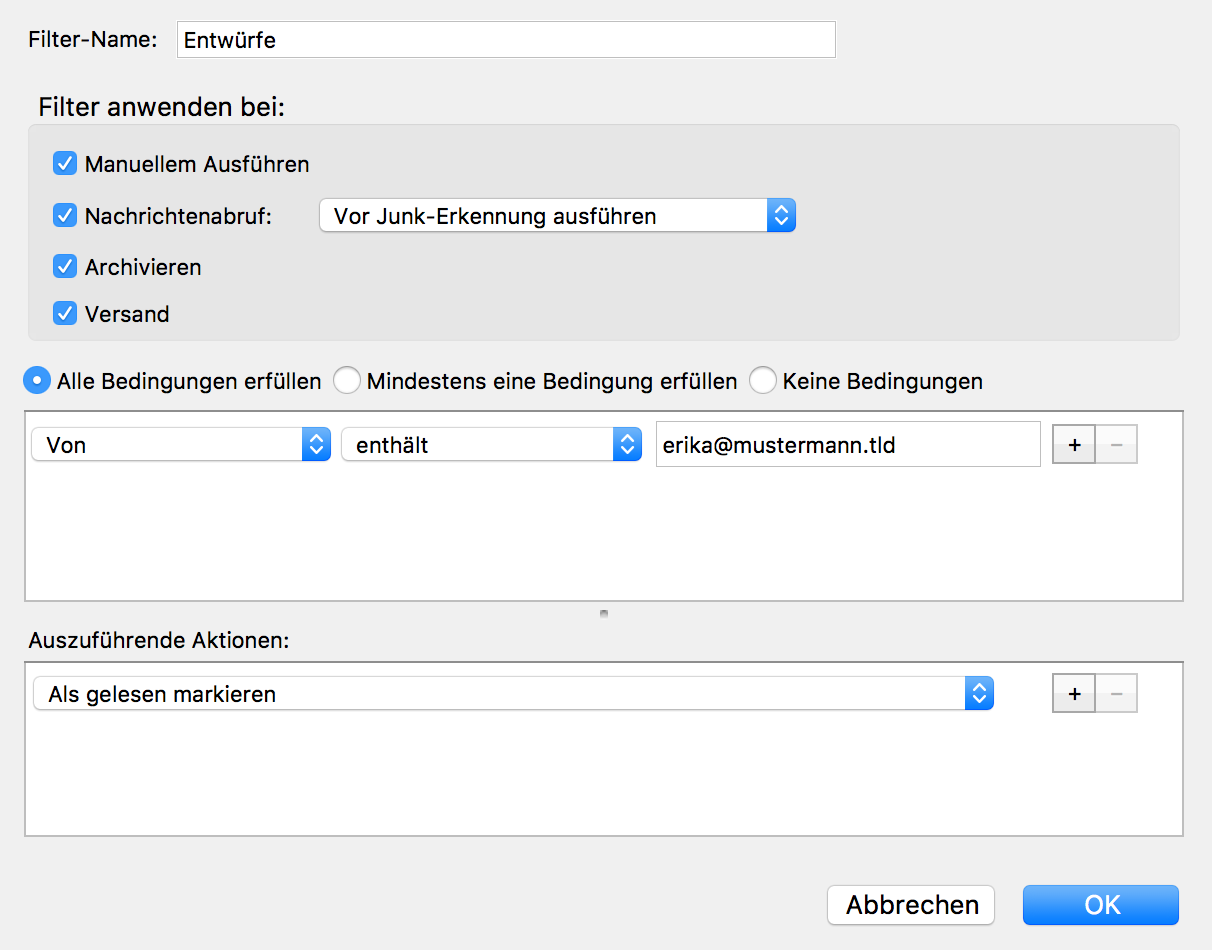The height and width of the screenshot is (950, 1212).
Task: Click the Filter anwenden bei heading
Action: pos(162,107)
